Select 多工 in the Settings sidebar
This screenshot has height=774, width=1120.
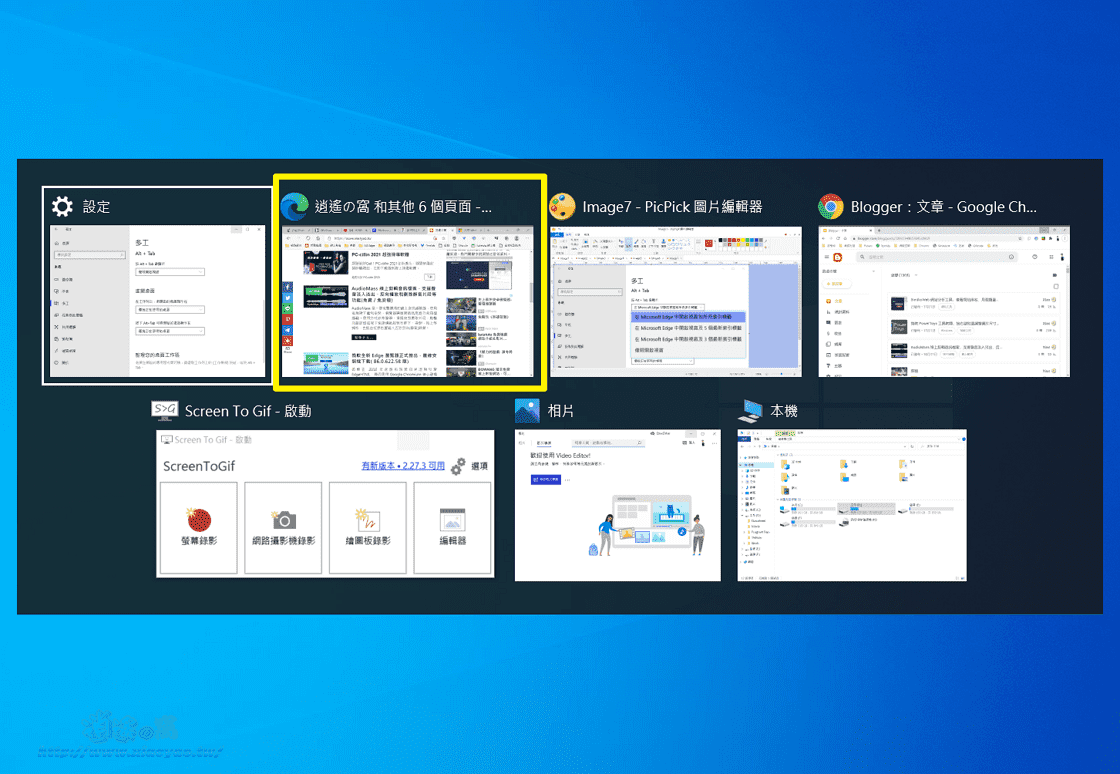pyautogui.click(x=65, y=303)
